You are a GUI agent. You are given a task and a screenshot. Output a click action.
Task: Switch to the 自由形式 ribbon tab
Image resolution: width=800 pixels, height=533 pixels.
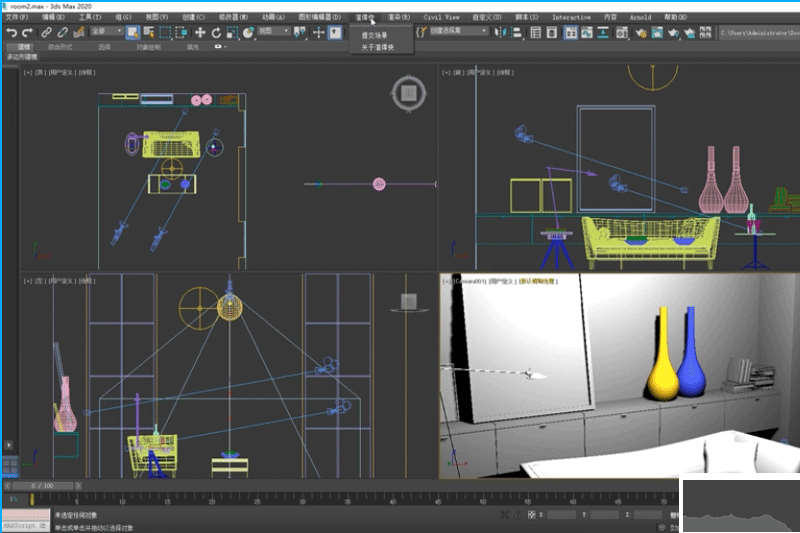point(60,47)
